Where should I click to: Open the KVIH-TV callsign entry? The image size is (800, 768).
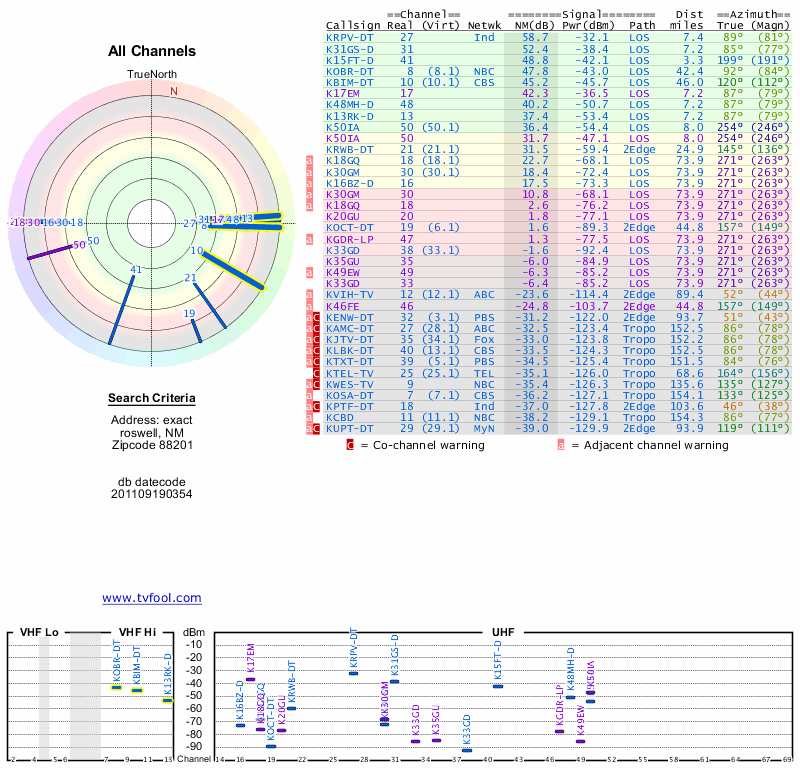[x=349, y=294]
